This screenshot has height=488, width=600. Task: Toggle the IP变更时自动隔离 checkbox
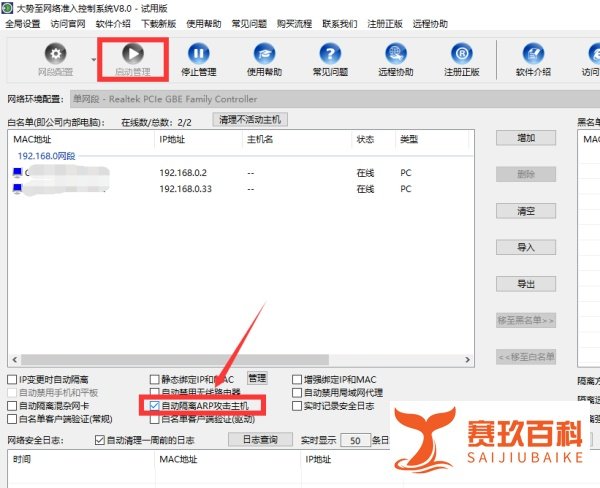[x=12, y=379]
